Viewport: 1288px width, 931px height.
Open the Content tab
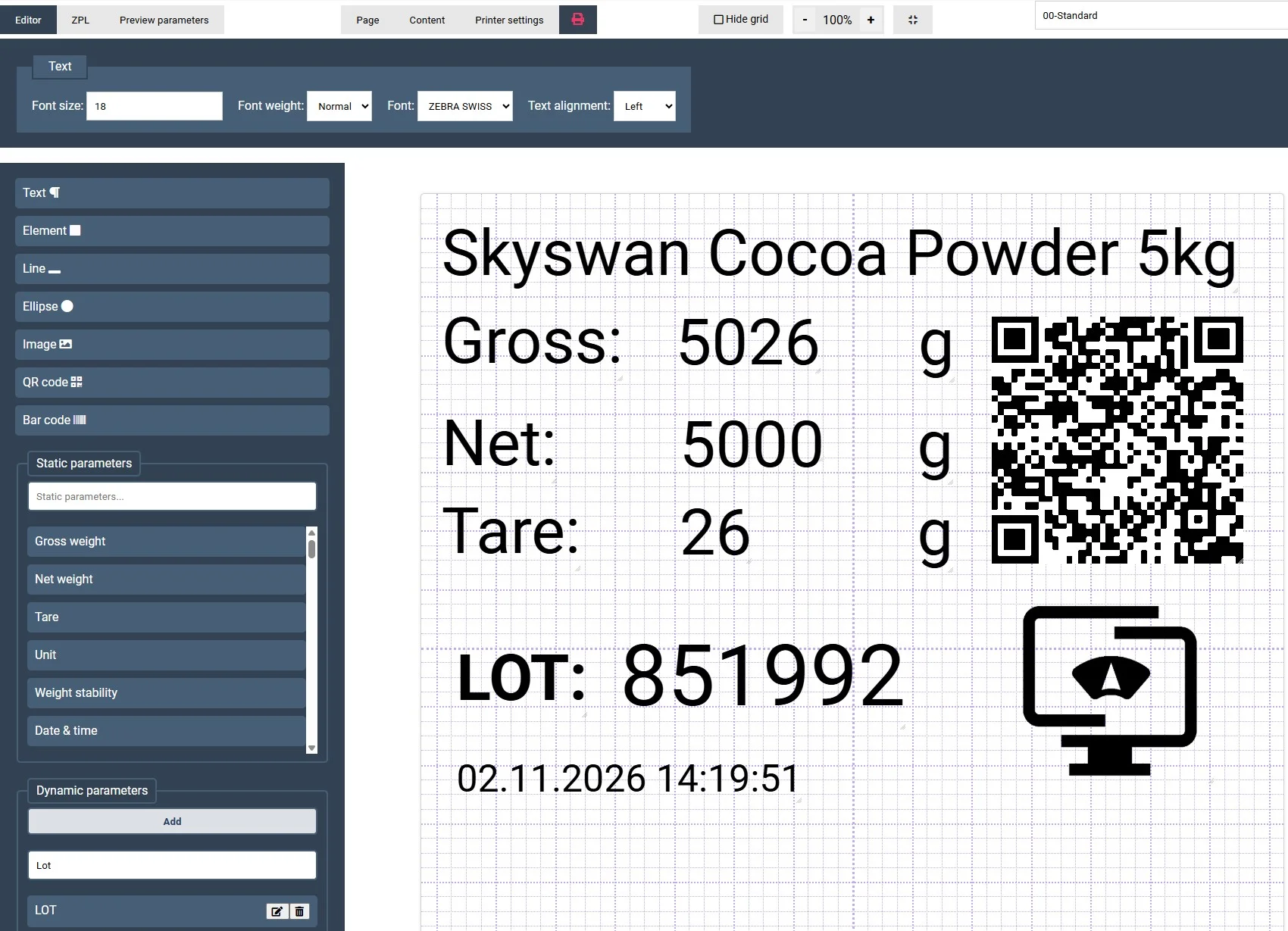(x=427, y=20)
